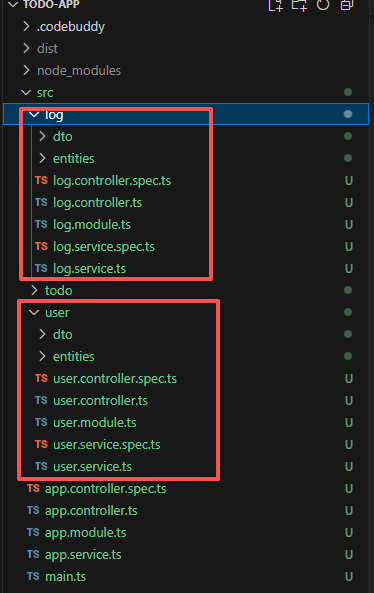Click the status dot on the selected log row

pyautogui.click(x=348, y=114)
